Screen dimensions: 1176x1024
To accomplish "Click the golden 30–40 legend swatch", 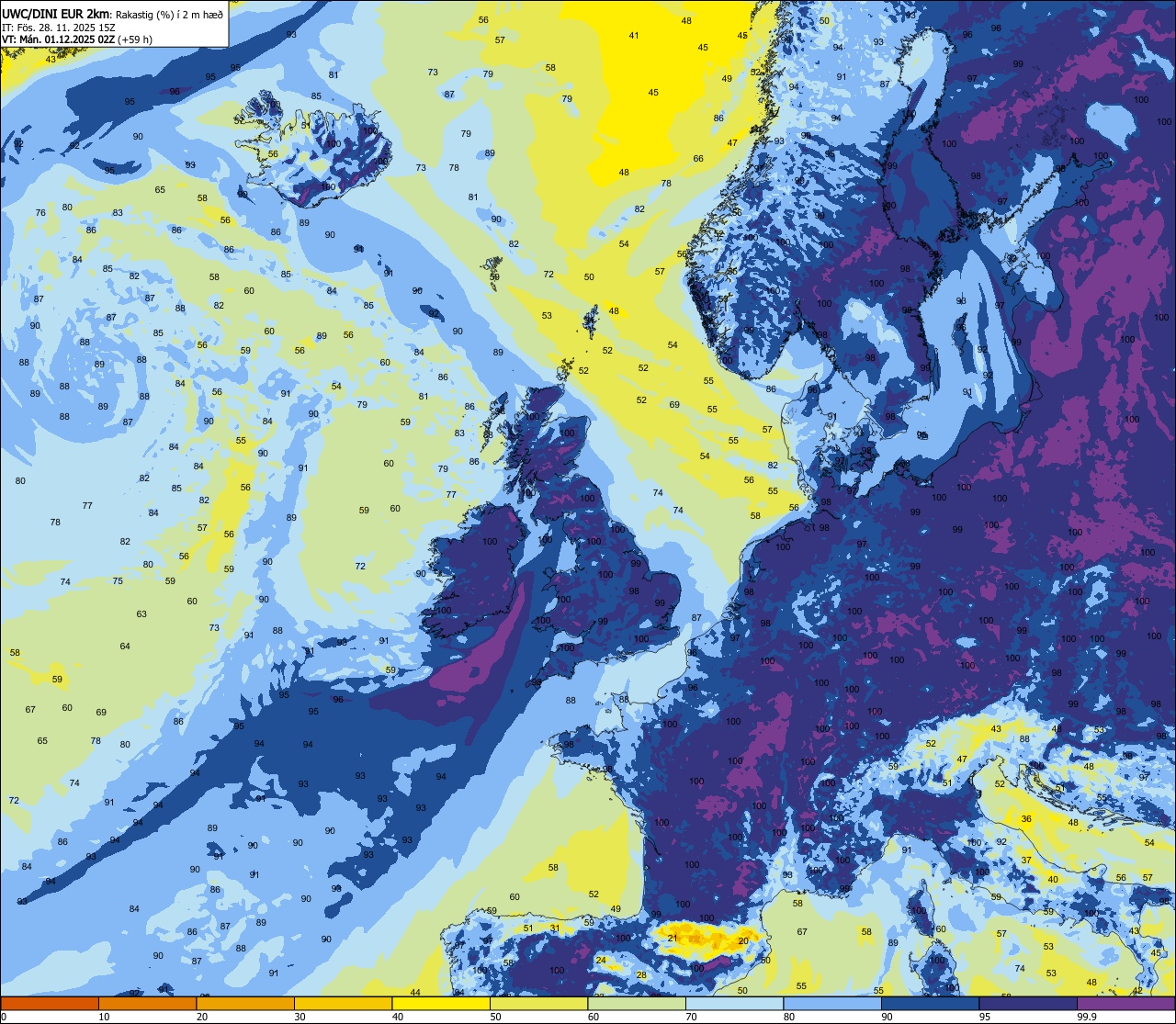I will [x=343, y=1004].
